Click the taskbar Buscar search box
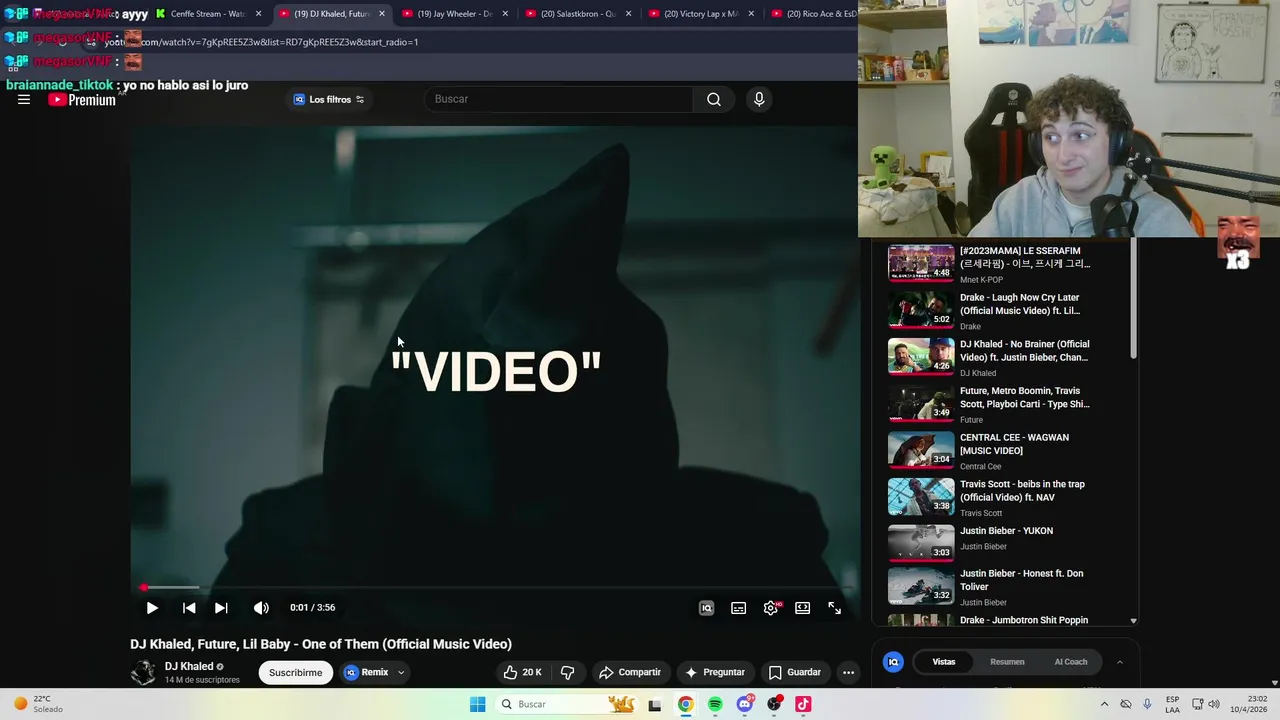The image size is (1280, 720). [567, 704]
